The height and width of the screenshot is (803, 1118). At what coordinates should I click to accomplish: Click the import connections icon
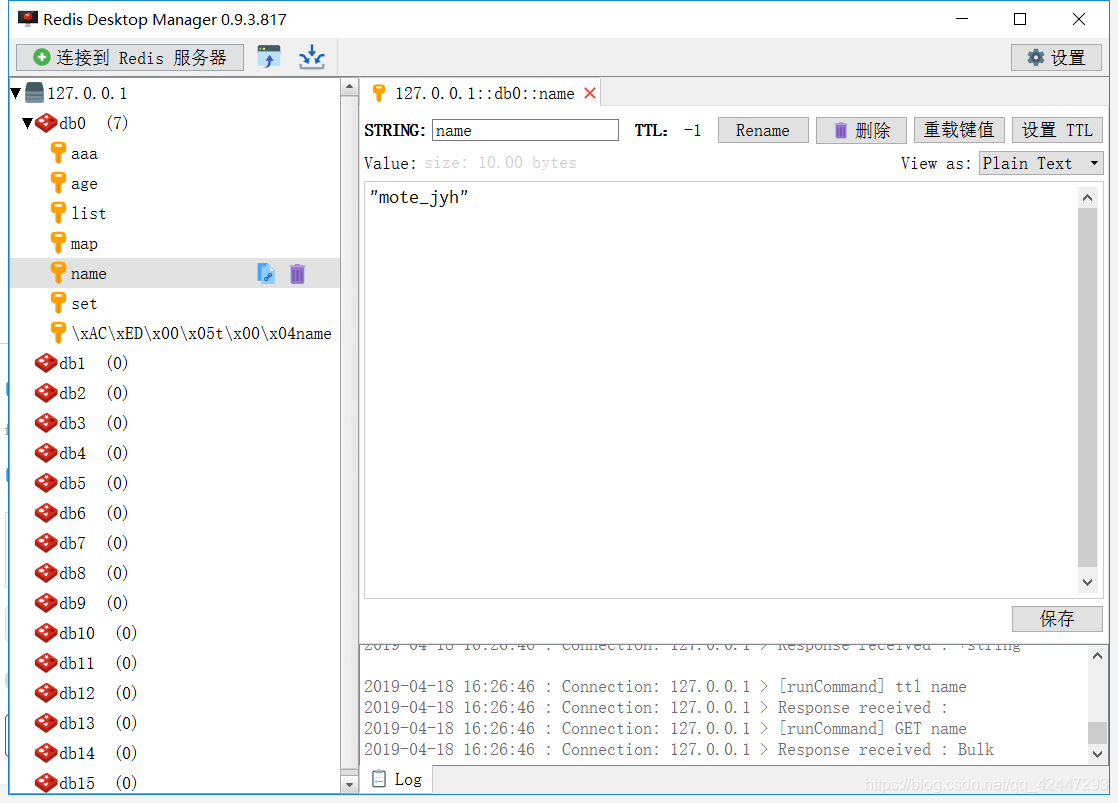pos(269,57)
